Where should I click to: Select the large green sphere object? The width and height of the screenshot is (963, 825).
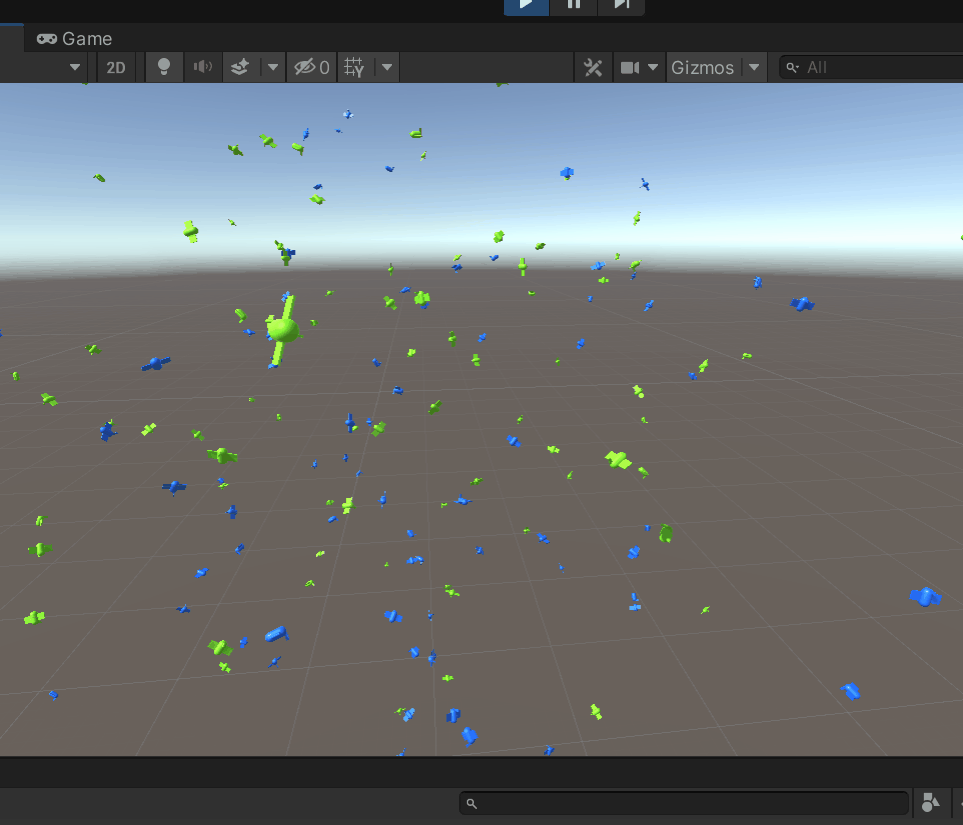(283, 330)
